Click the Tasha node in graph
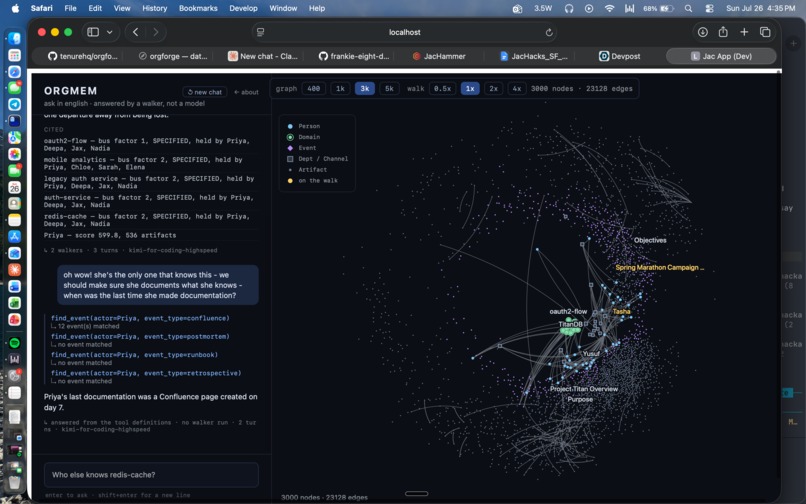This screenshot has width=806, height=504. coord(621,311)
